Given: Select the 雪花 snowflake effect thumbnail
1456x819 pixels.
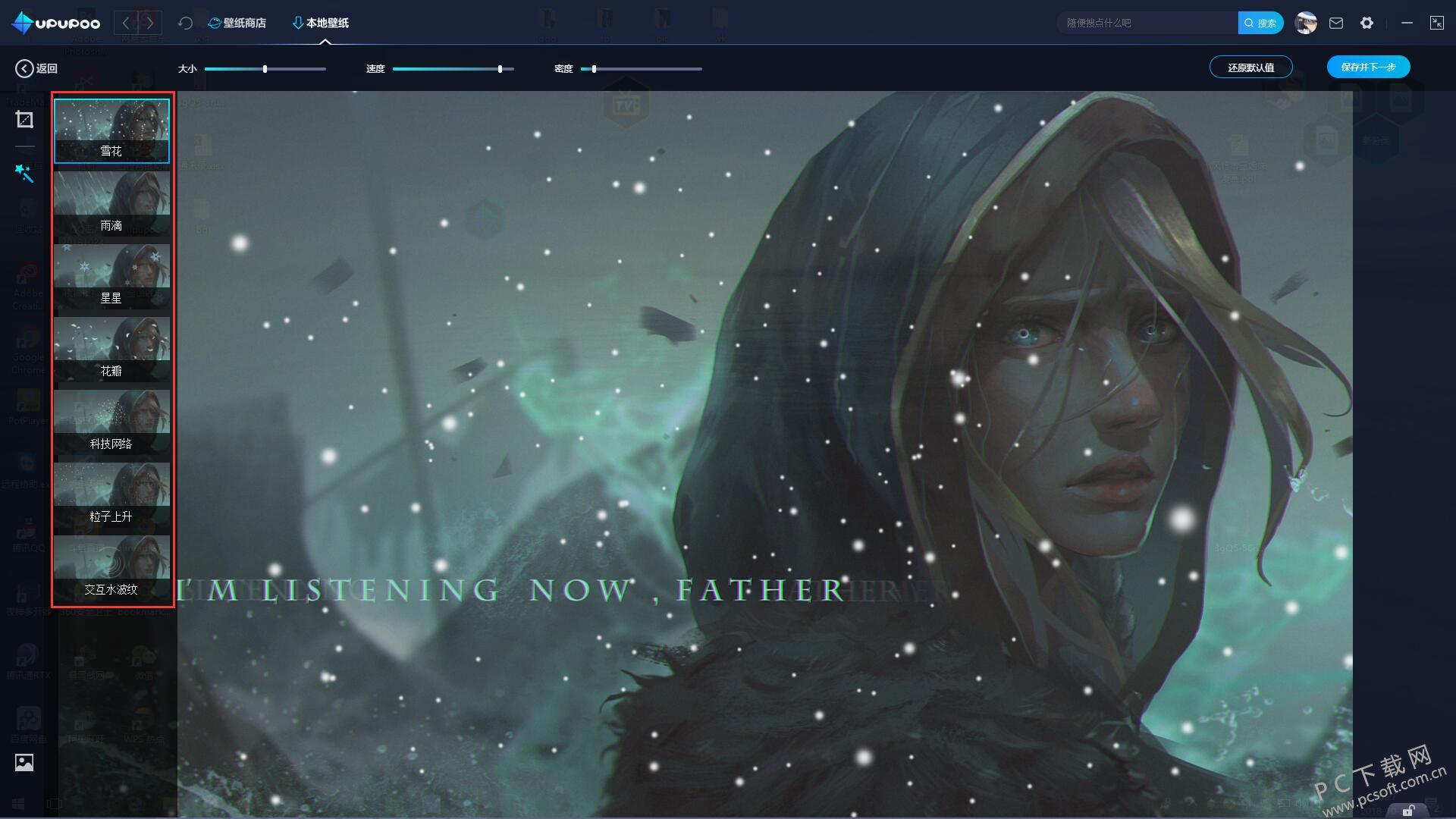Looking at the screenshot, I should point(111,131).
